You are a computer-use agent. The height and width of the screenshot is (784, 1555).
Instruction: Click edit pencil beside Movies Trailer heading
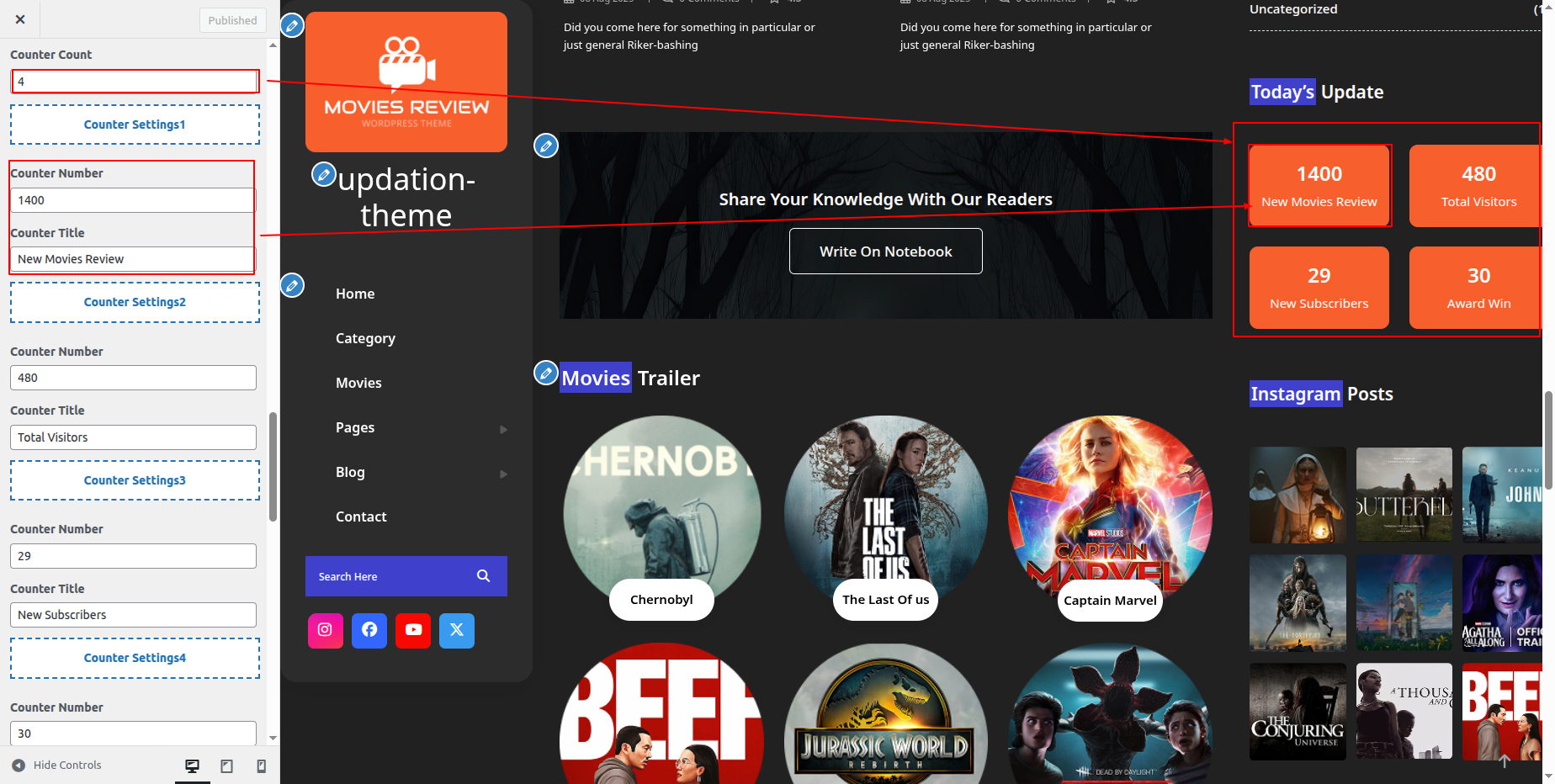[x=546, y=372]
